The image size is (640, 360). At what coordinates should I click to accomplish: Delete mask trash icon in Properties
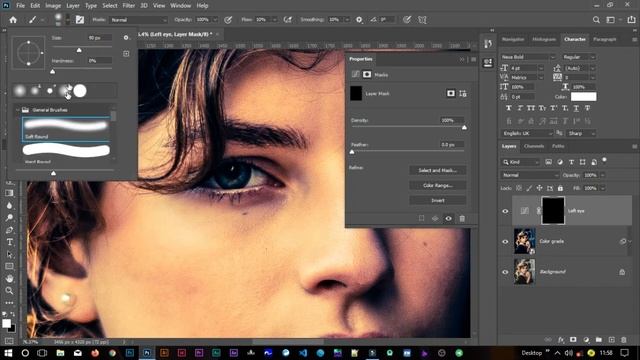click(462, 218)
